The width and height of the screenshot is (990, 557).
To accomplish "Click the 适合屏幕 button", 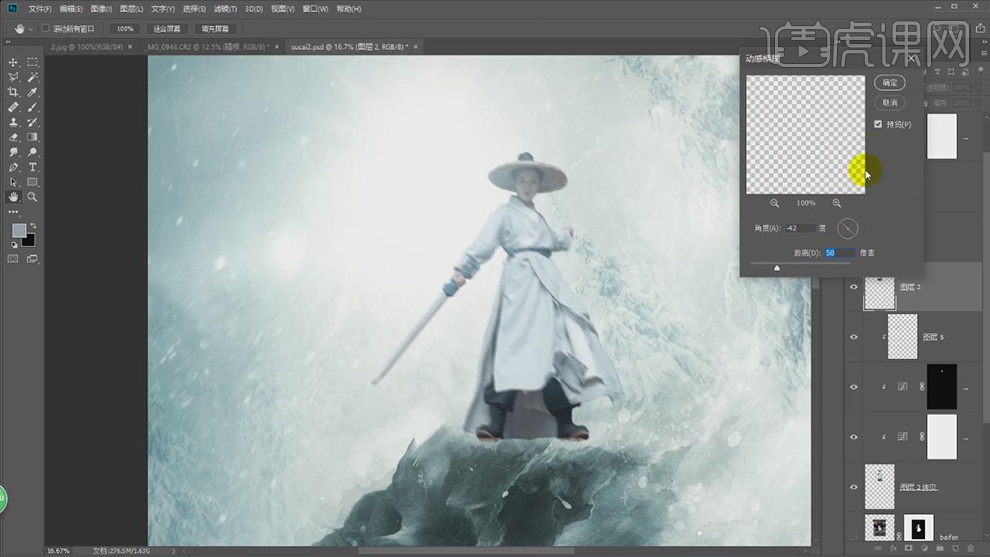I will [166, 28].
